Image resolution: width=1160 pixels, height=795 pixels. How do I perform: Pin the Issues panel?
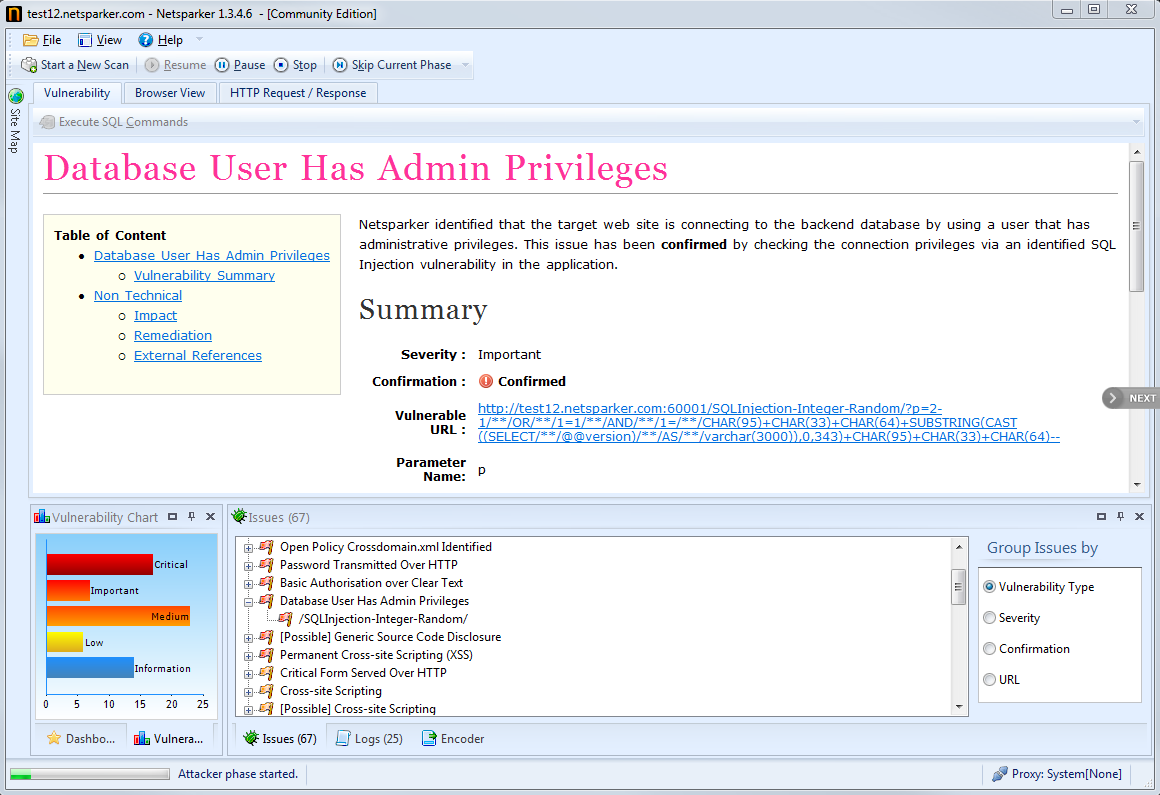click(1120, 517)
